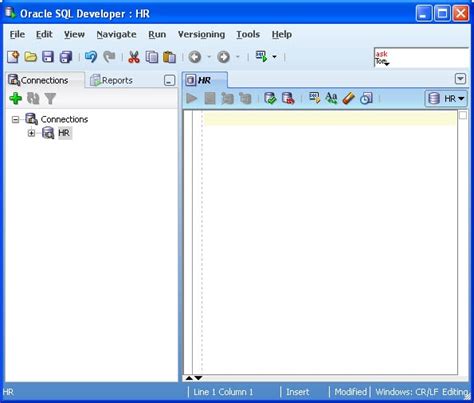
Task: Click the Redo arrow icon
Action: tap(109, 57)
